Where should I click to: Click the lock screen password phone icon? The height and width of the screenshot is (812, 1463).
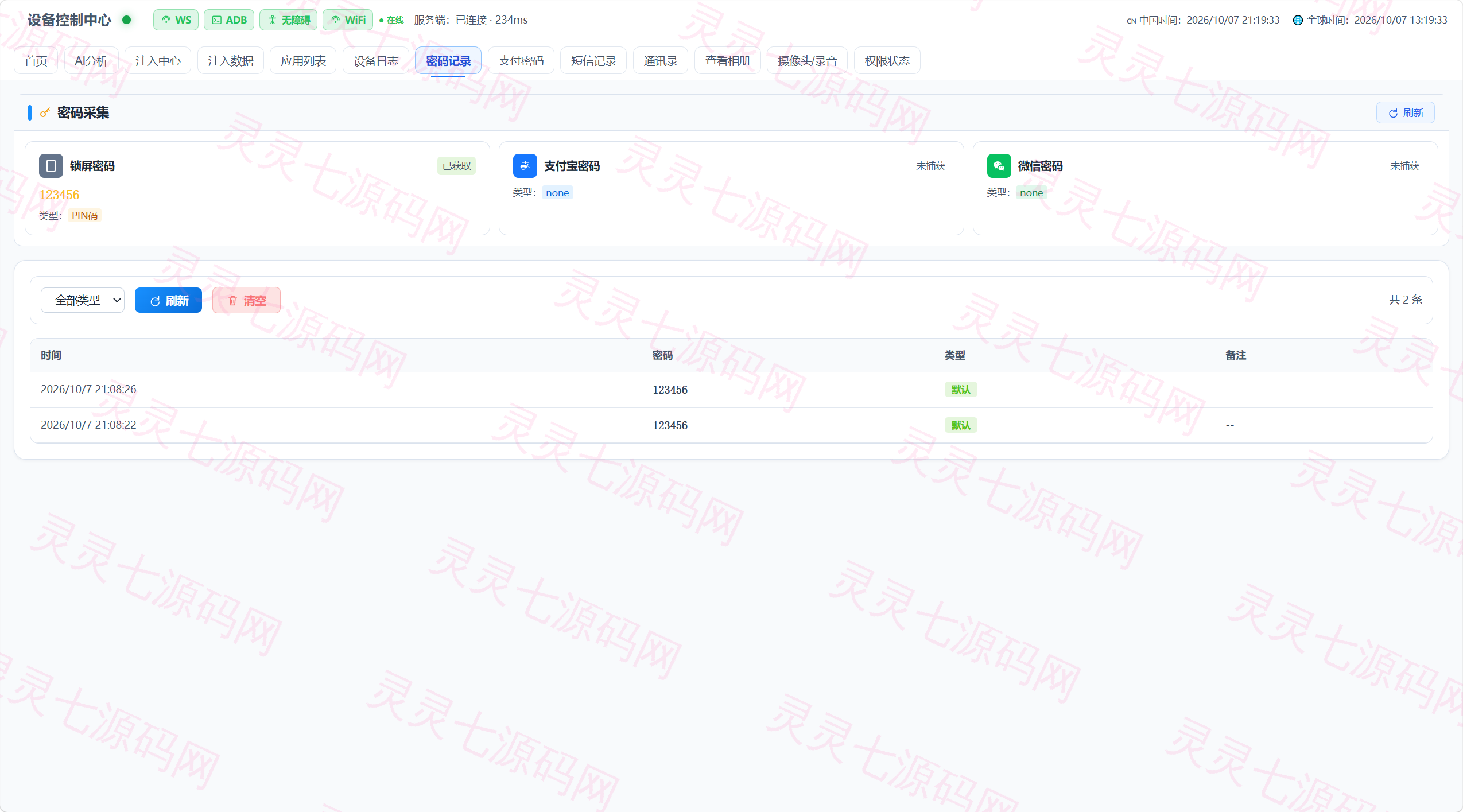tap(51, 166)
